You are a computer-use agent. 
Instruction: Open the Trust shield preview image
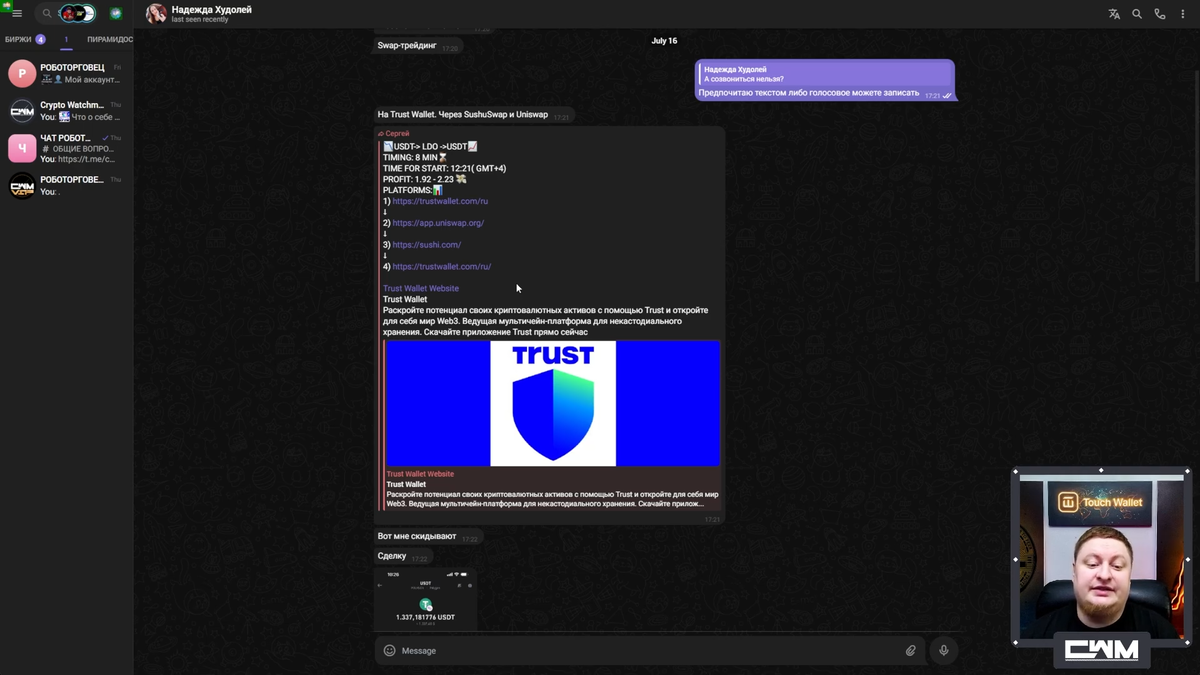(552, 403)
